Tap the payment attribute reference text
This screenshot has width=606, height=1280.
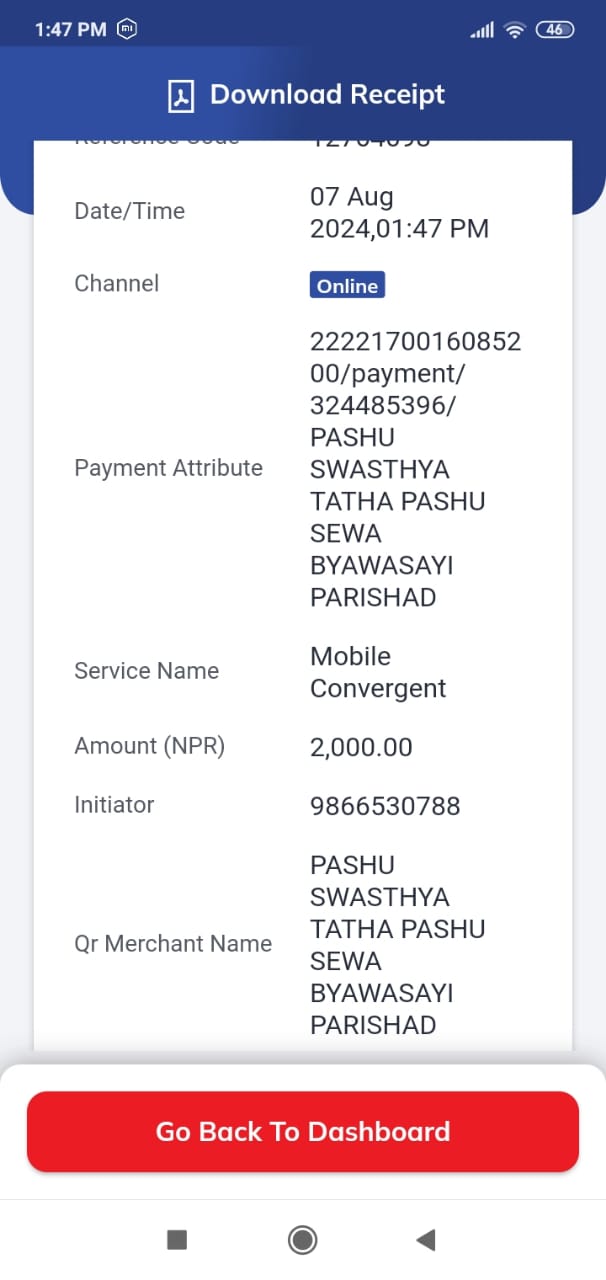pos(416,469)
